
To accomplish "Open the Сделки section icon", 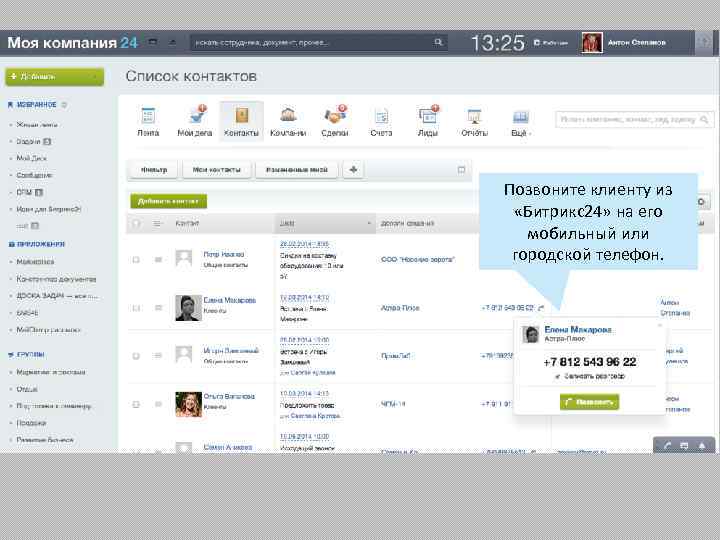I will coord(335,115).
